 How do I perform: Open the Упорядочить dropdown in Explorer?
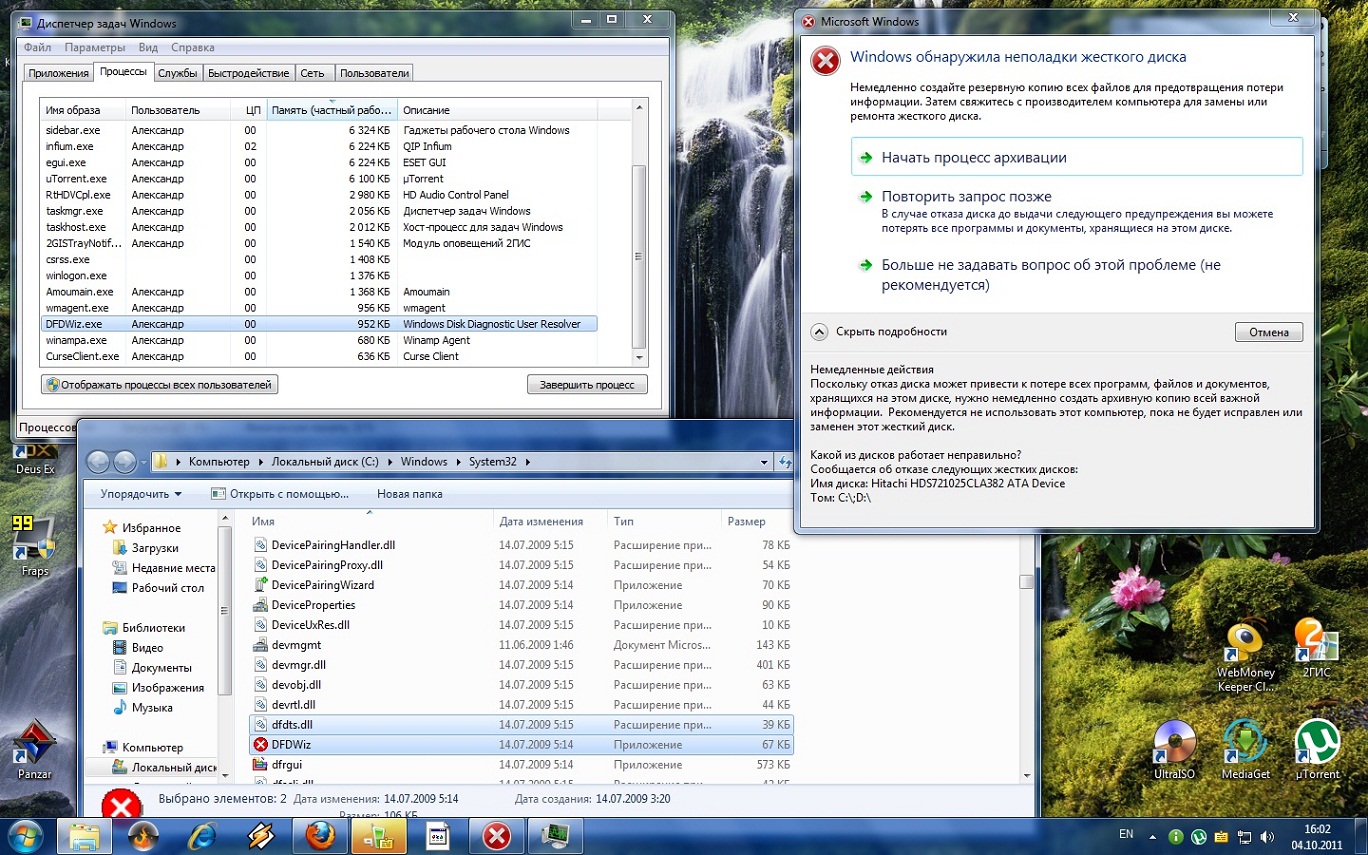coord(141,494)
